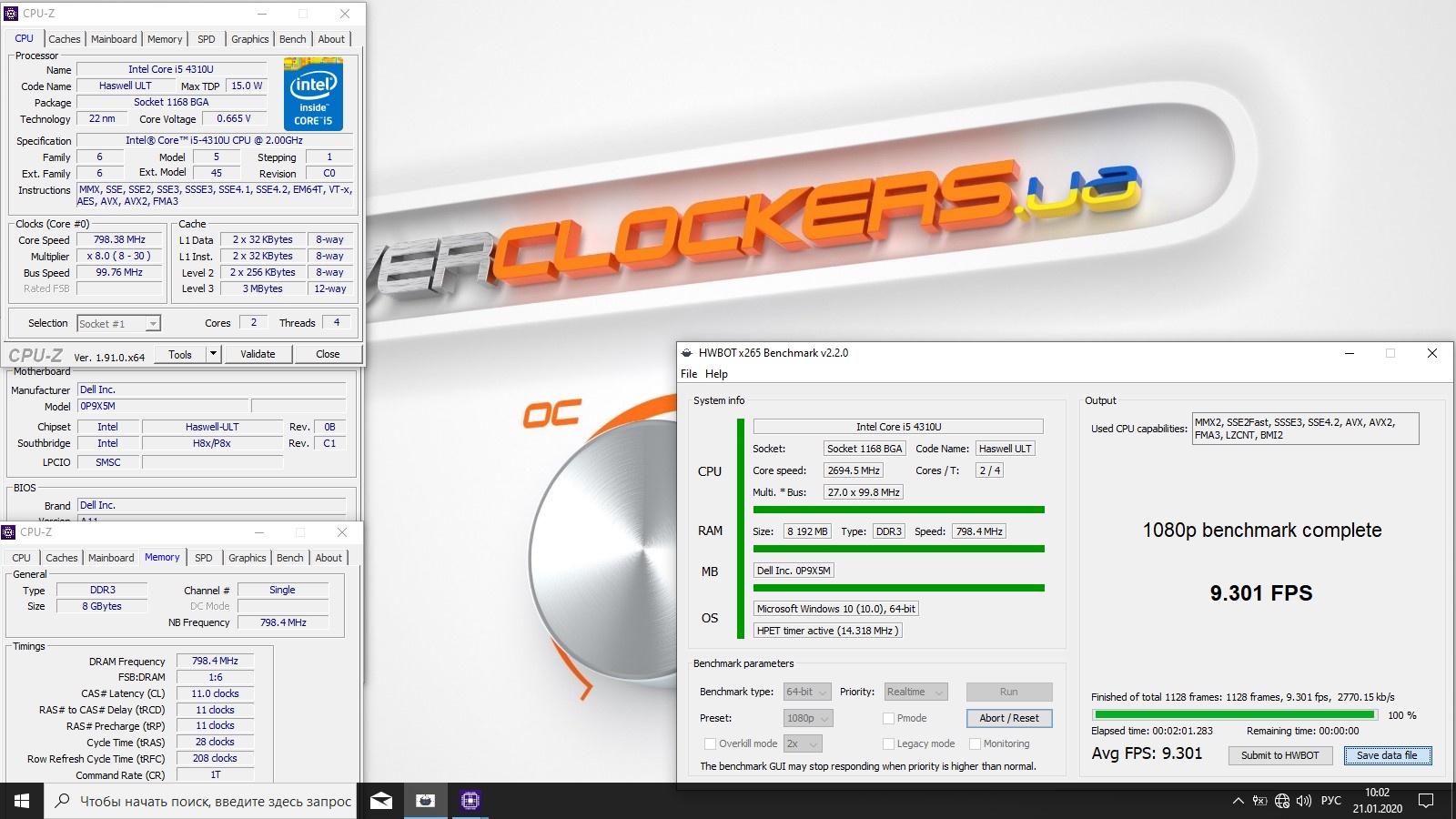The image size is (1456, 819).
Task: Show hidden system tray icons
Action: pos(1238,801)
